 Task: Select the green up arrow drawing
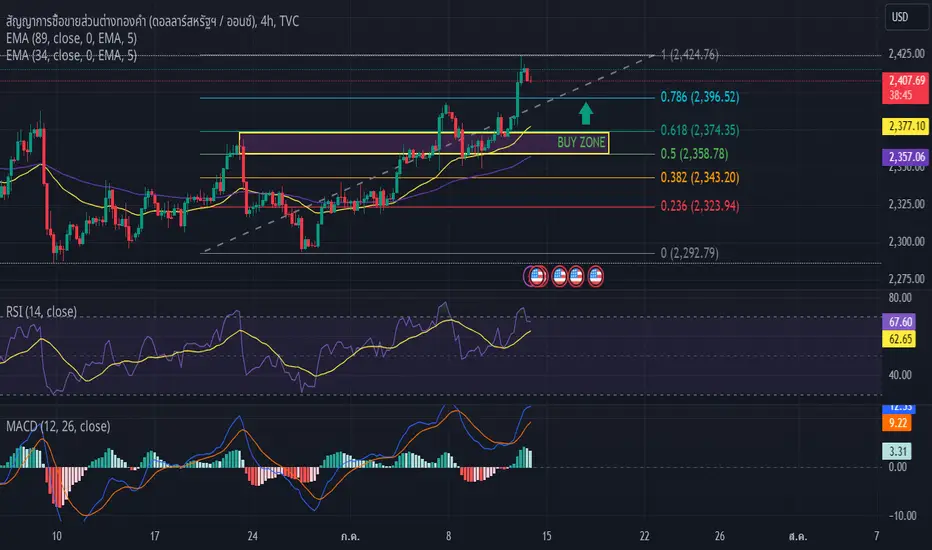coord(586,114)
